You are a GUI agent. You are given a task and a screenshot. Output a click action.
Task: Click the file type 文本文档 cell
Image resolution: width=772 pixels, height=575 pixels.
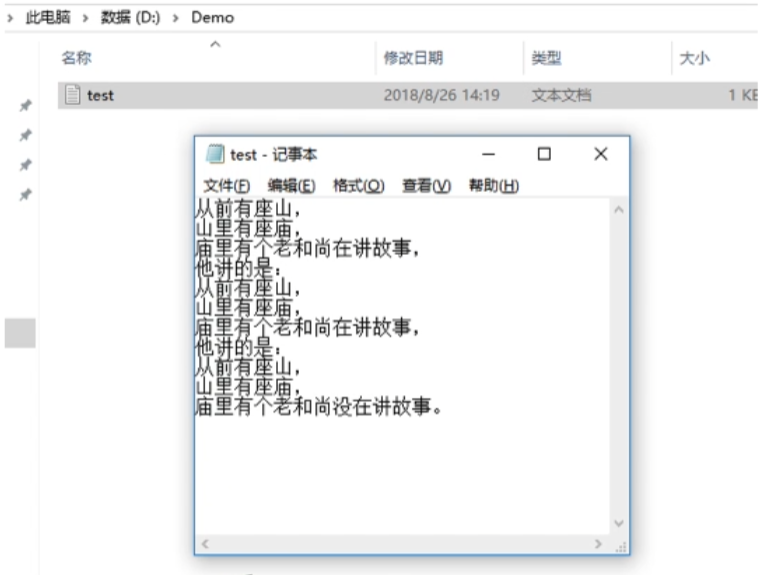pos(561,95)
